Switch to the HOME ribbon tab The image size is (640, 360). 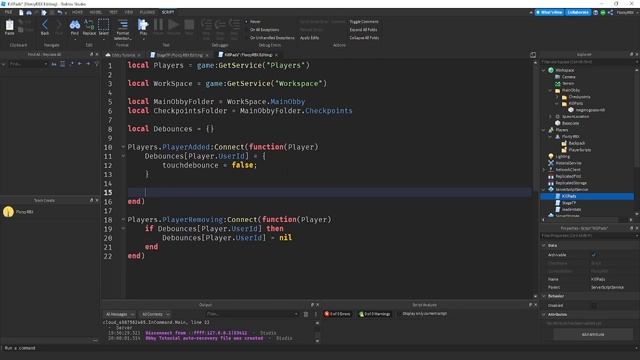click(x=77, y=13)
